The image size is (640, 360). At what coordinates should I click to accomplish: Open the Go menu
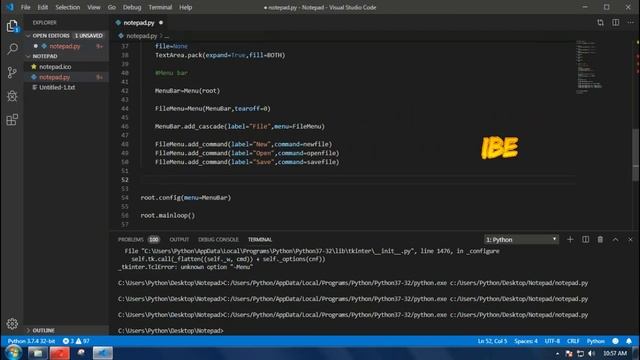click(112, 7)
